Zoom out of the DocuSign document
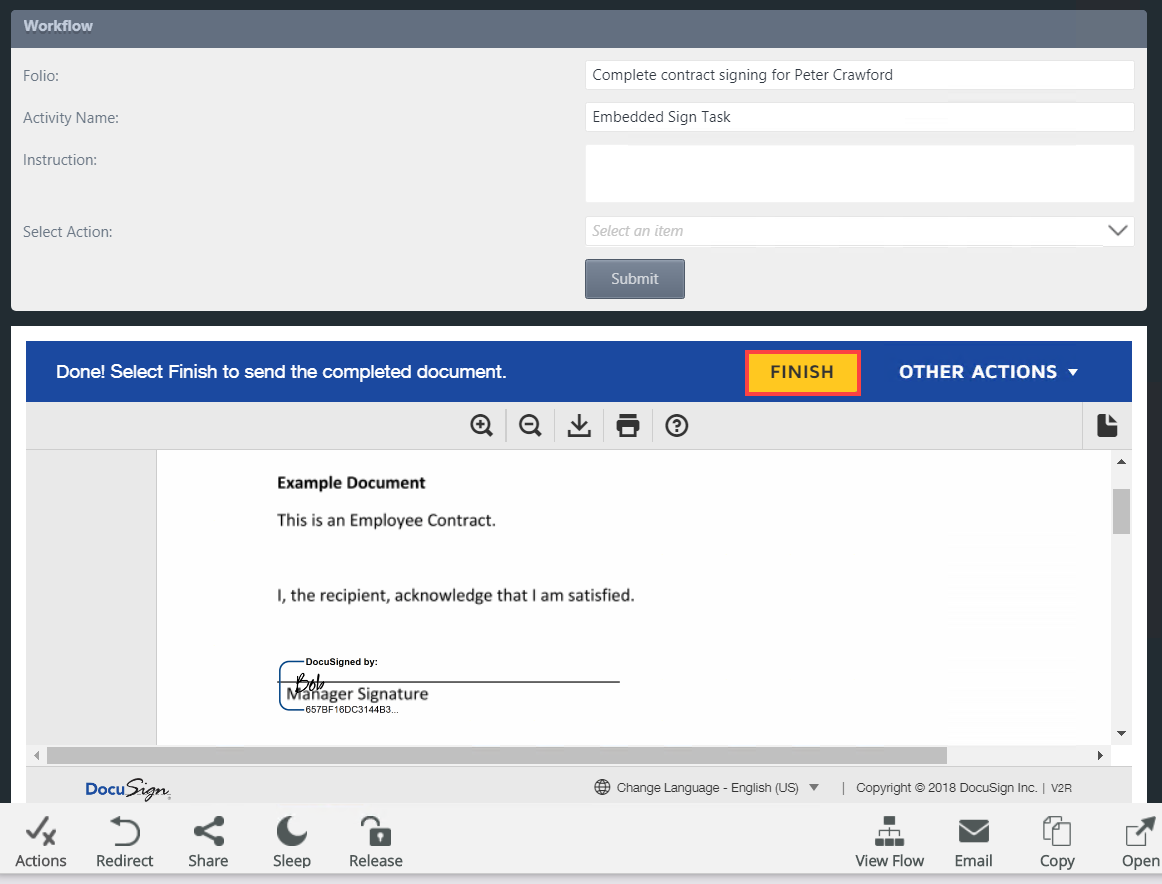The height and width of the screenshot is (884, 1162). pos(530,425)
